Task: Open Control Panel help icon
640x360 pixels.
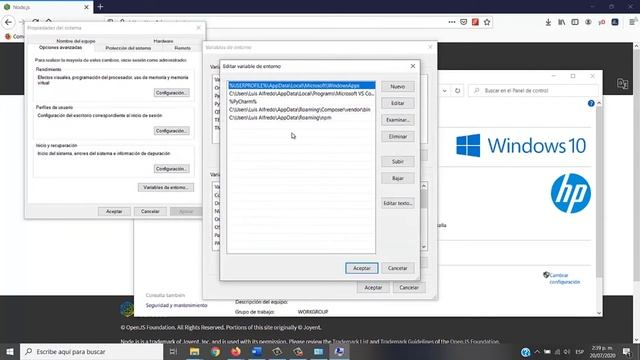Action: tap(591, 103)
